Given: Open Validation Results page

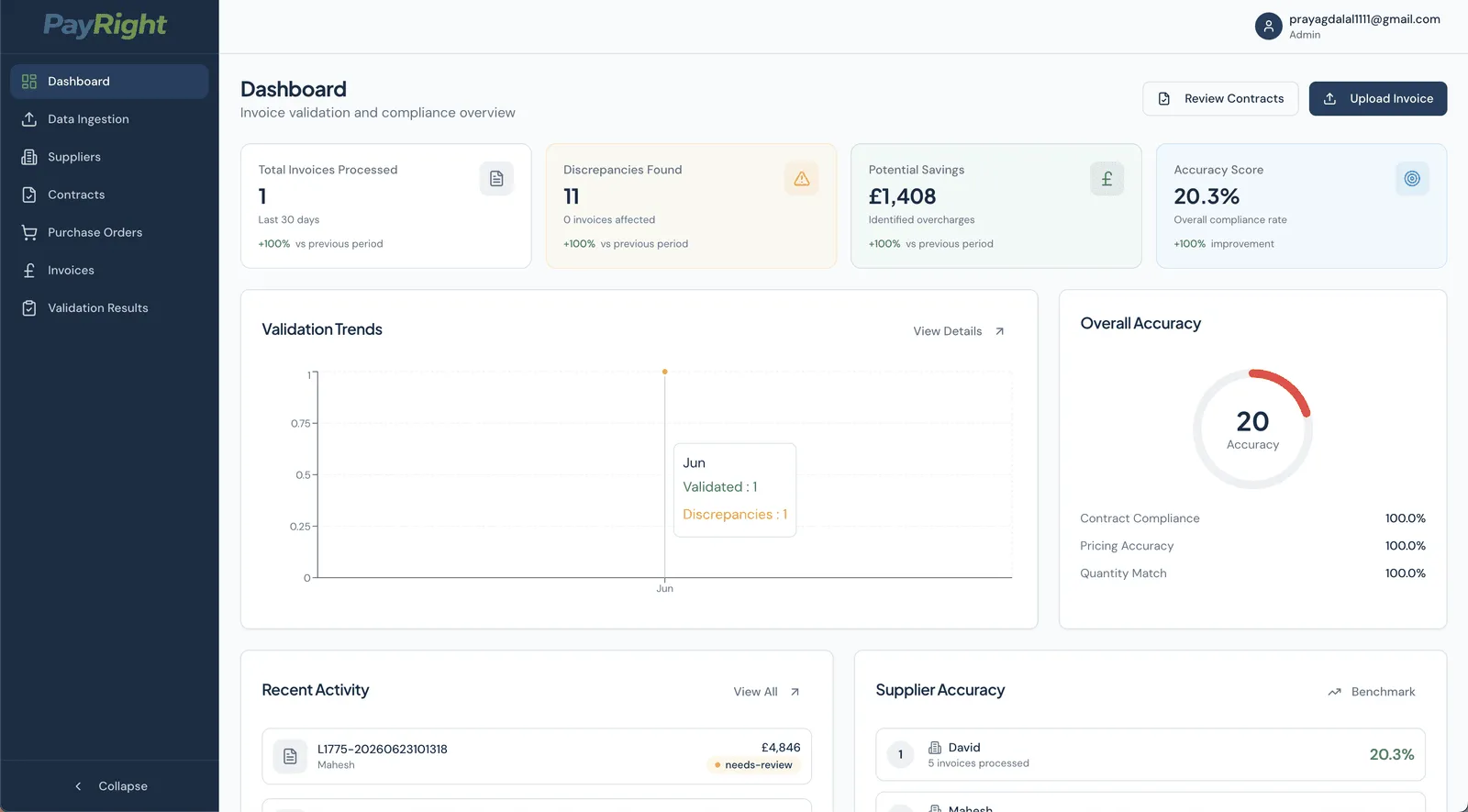Looking at the screenshot, I should pos(109,307).
